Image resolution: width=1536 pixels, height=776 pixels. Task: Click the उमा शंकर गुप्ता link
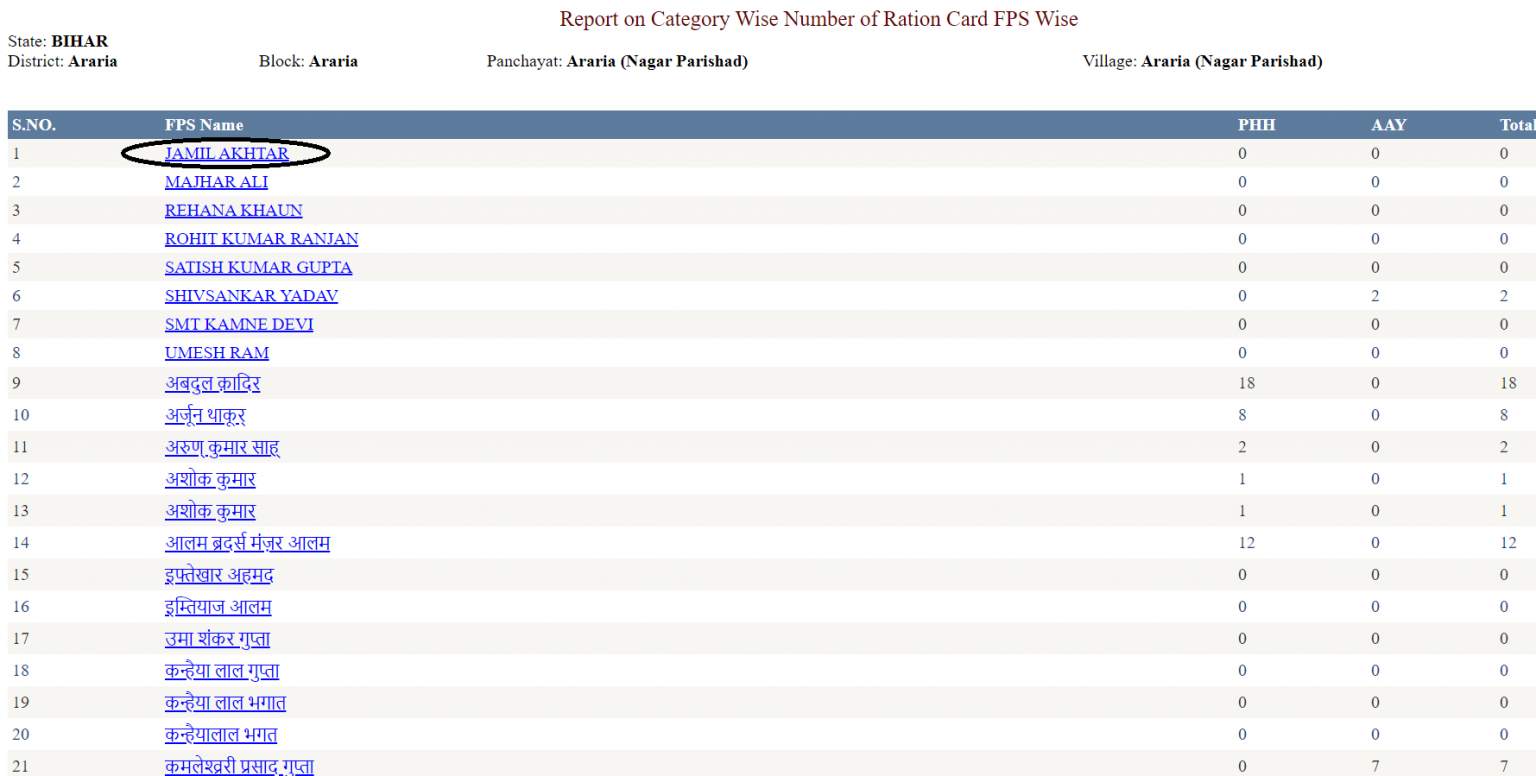[x=217, y=639]
